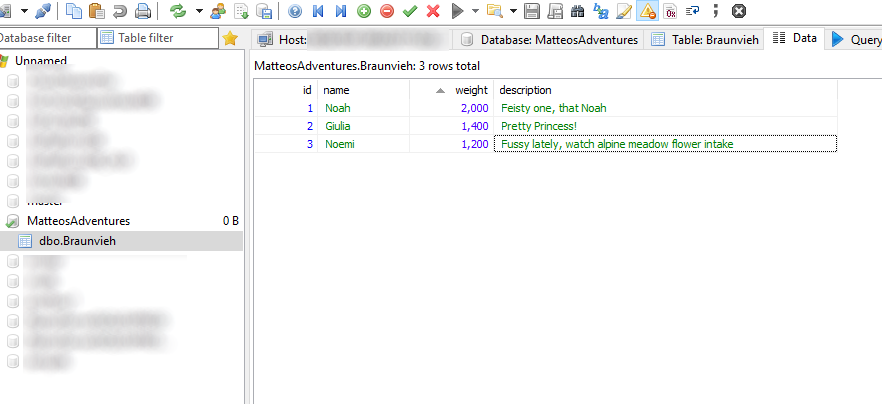Click the '0 B' size next to MatteosAdventures
Image resolution: width=882 pixels, height=404 pixels.
coord(231,221)
